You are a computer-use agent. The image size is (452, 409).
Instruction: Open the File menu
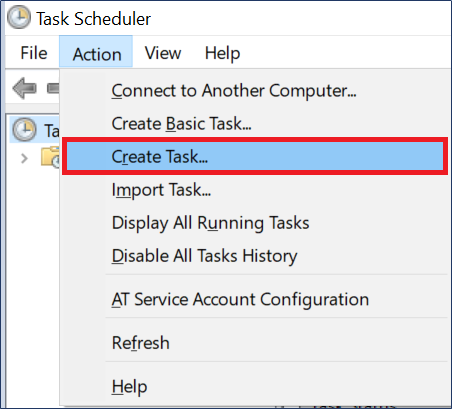click(34, 53)
